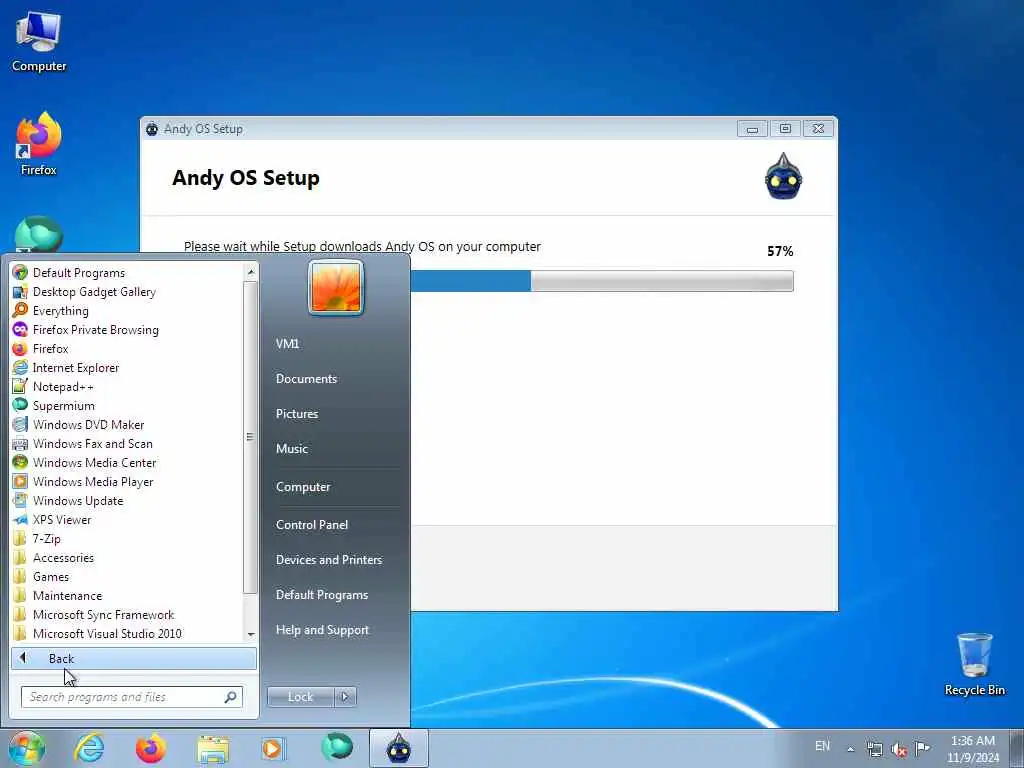Click the Andy OS Setup title bar icon

pyautogui.click(x=152, y=129)
